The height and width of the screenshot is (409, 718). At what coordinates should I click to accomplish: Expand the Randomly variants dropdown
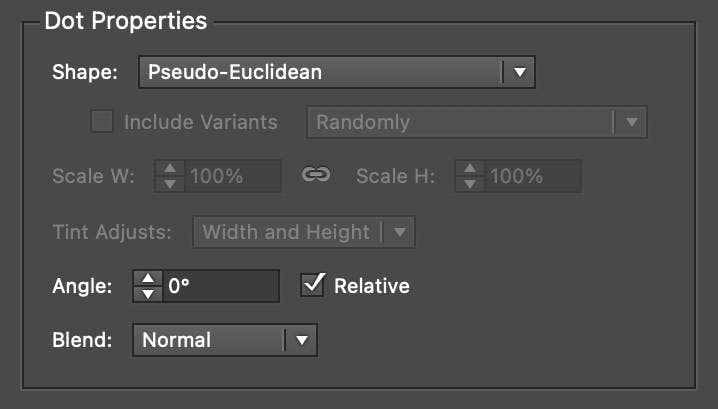tap(460, 123)
